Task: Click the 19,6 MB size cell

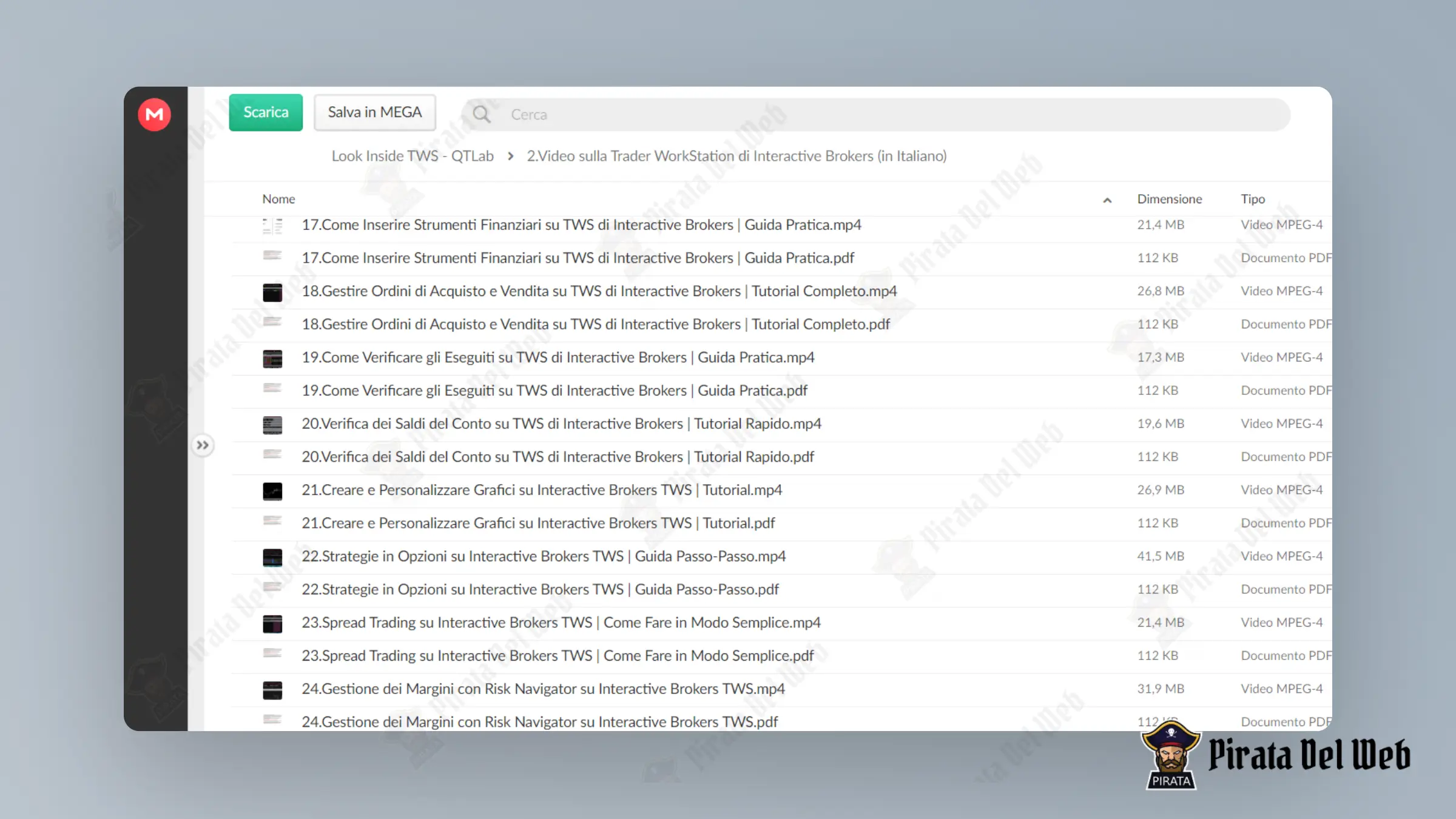Action: (1161, 423)
